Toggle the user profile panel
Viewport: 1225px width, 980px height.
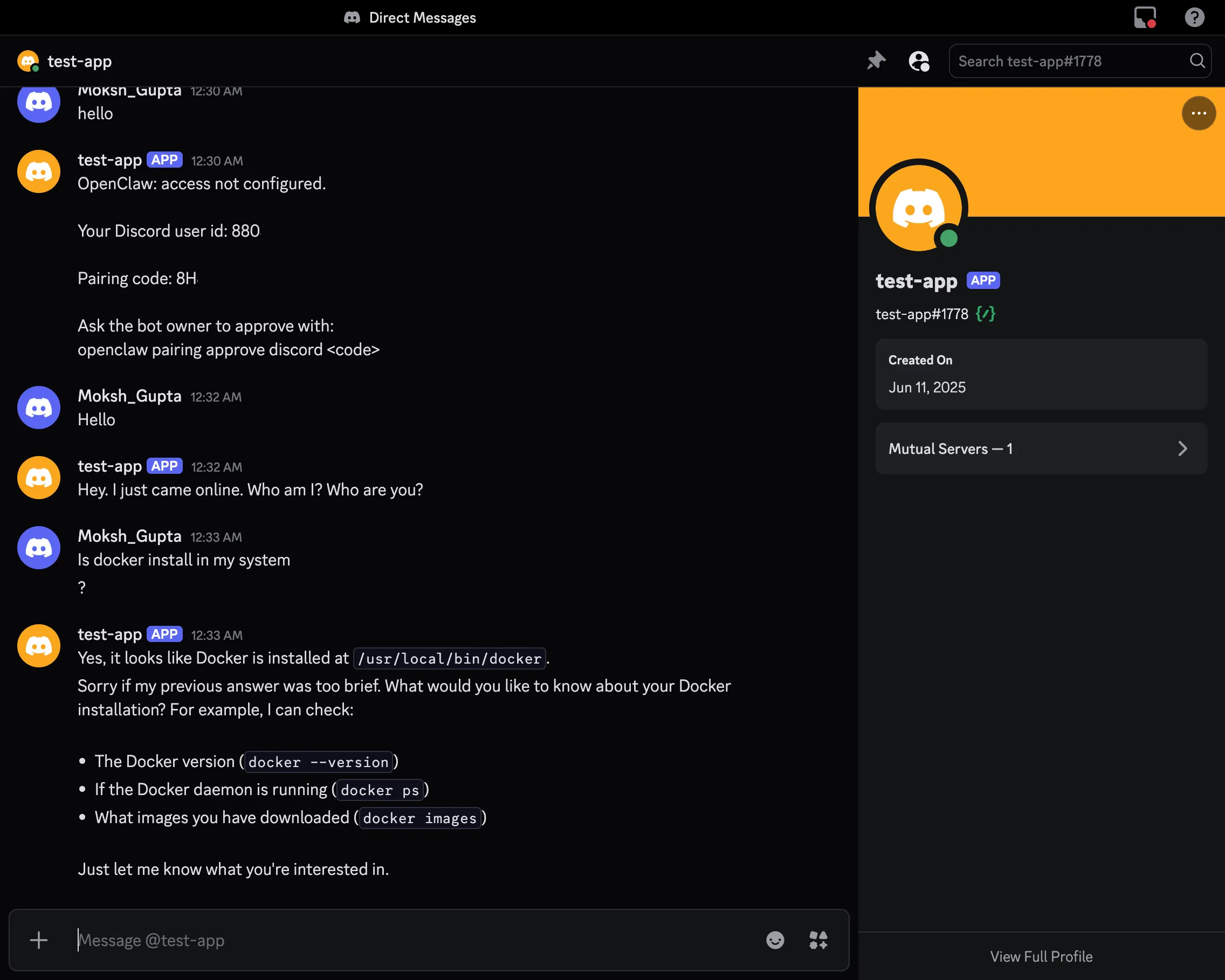pyautogui.click(x=919, y=61)
